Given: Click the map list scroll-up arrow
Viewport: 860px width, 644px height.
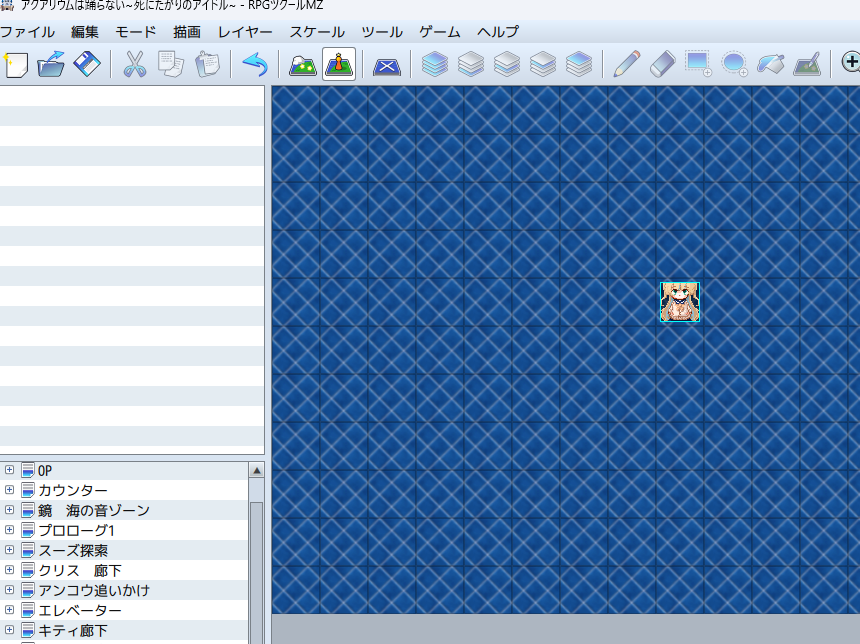Looking at the screenshot, I should coord(256,471).
